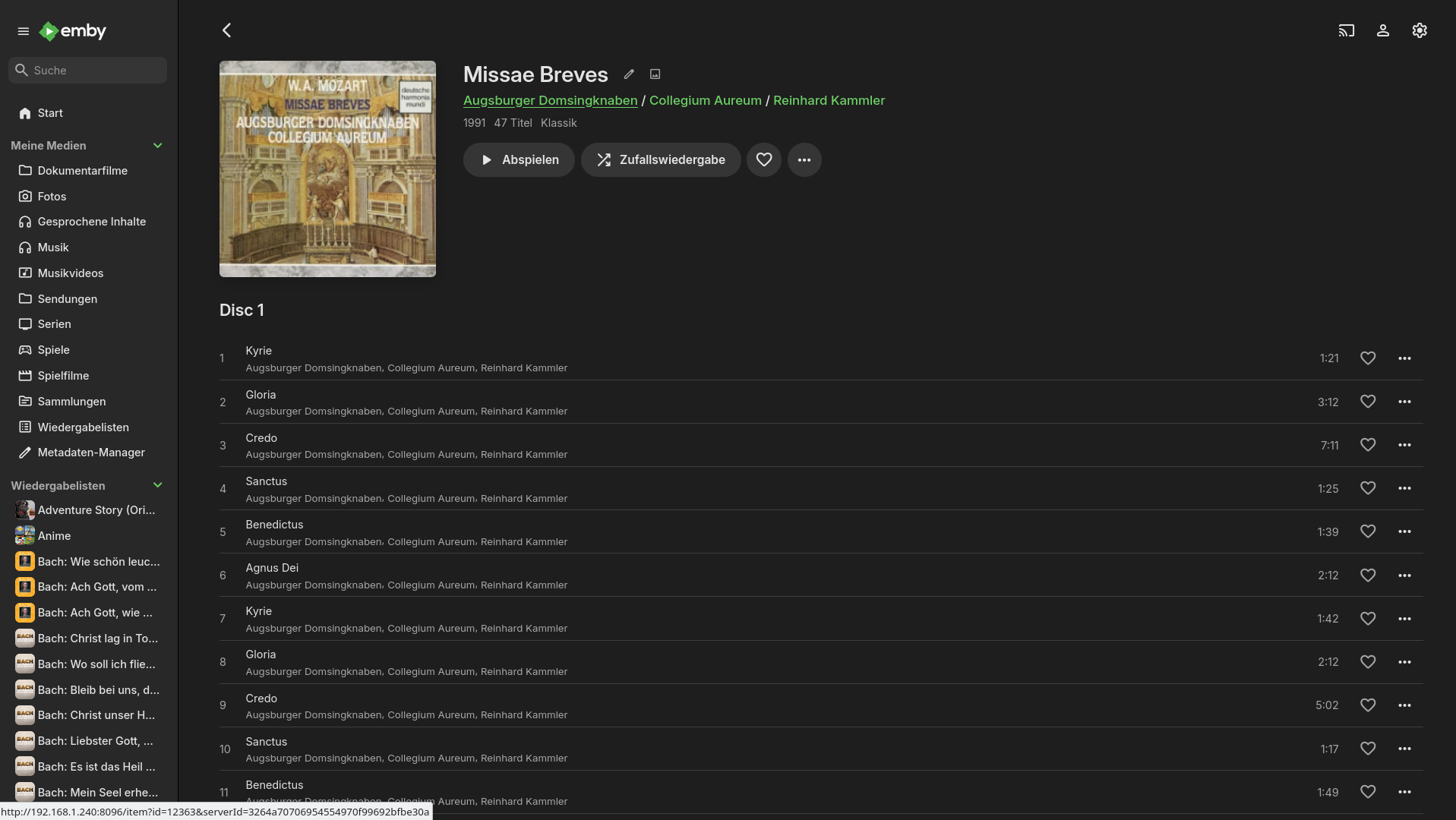
Task: Open more options for track 9 Credo
Action: tap(1404, 705)
